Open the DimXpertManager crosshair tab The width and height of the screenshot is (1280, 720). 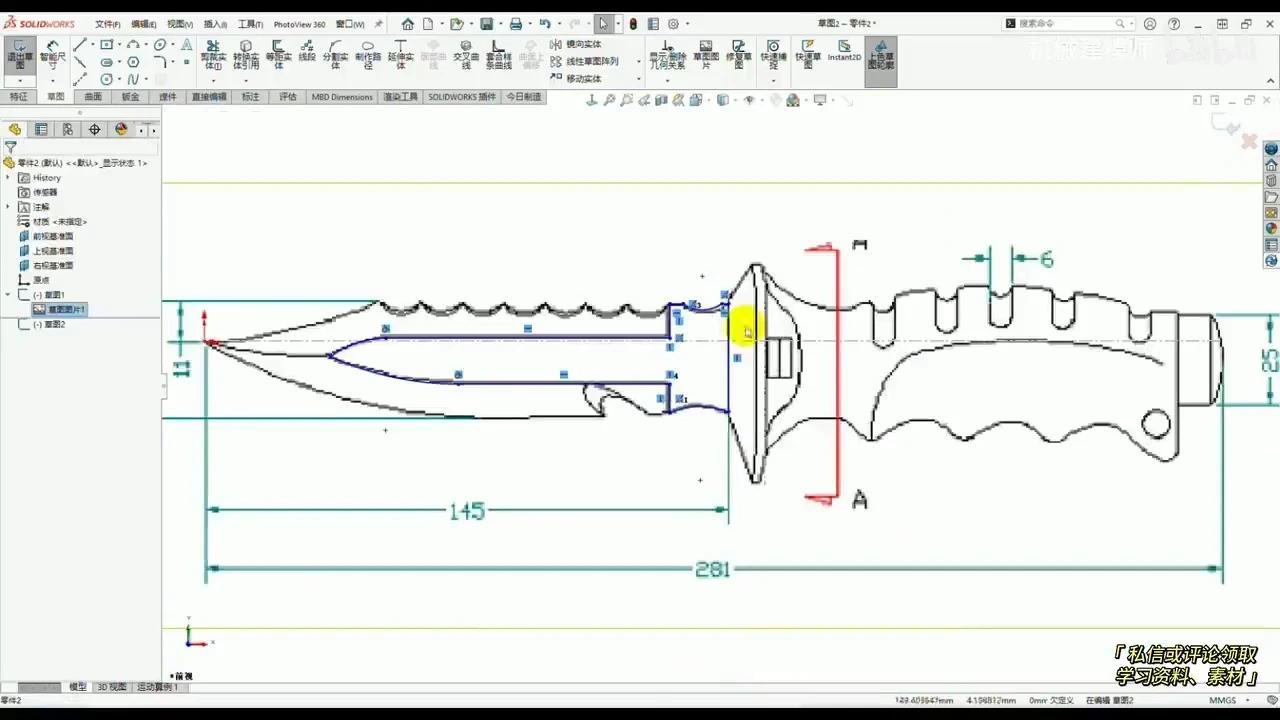pos(95,129)
